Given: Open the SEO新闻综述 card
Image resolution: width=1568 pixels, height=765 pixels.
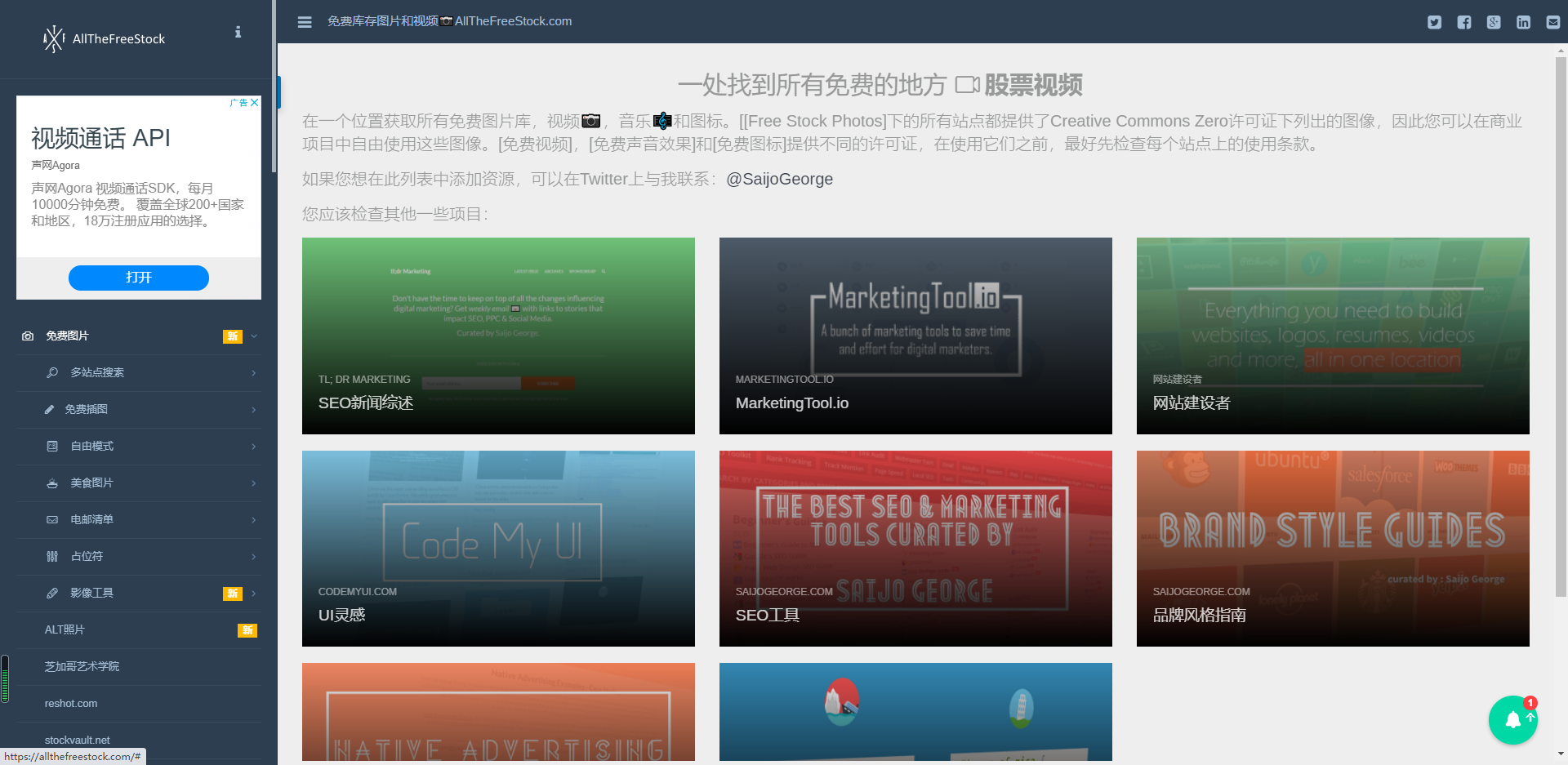Looking at the screenshot, I should click(x=498, y=336).
